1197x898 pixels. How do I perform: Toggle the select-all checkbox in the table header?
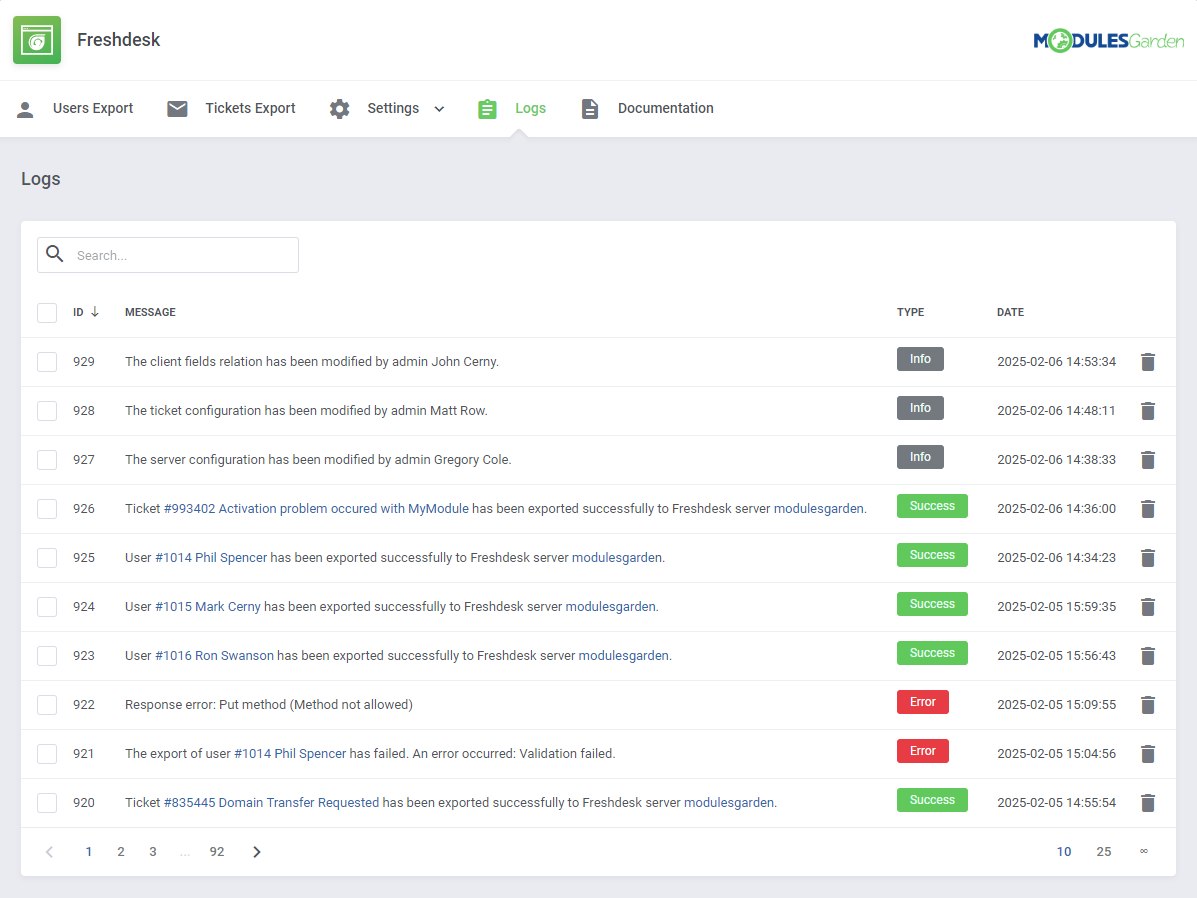click(x=47, y=312)
